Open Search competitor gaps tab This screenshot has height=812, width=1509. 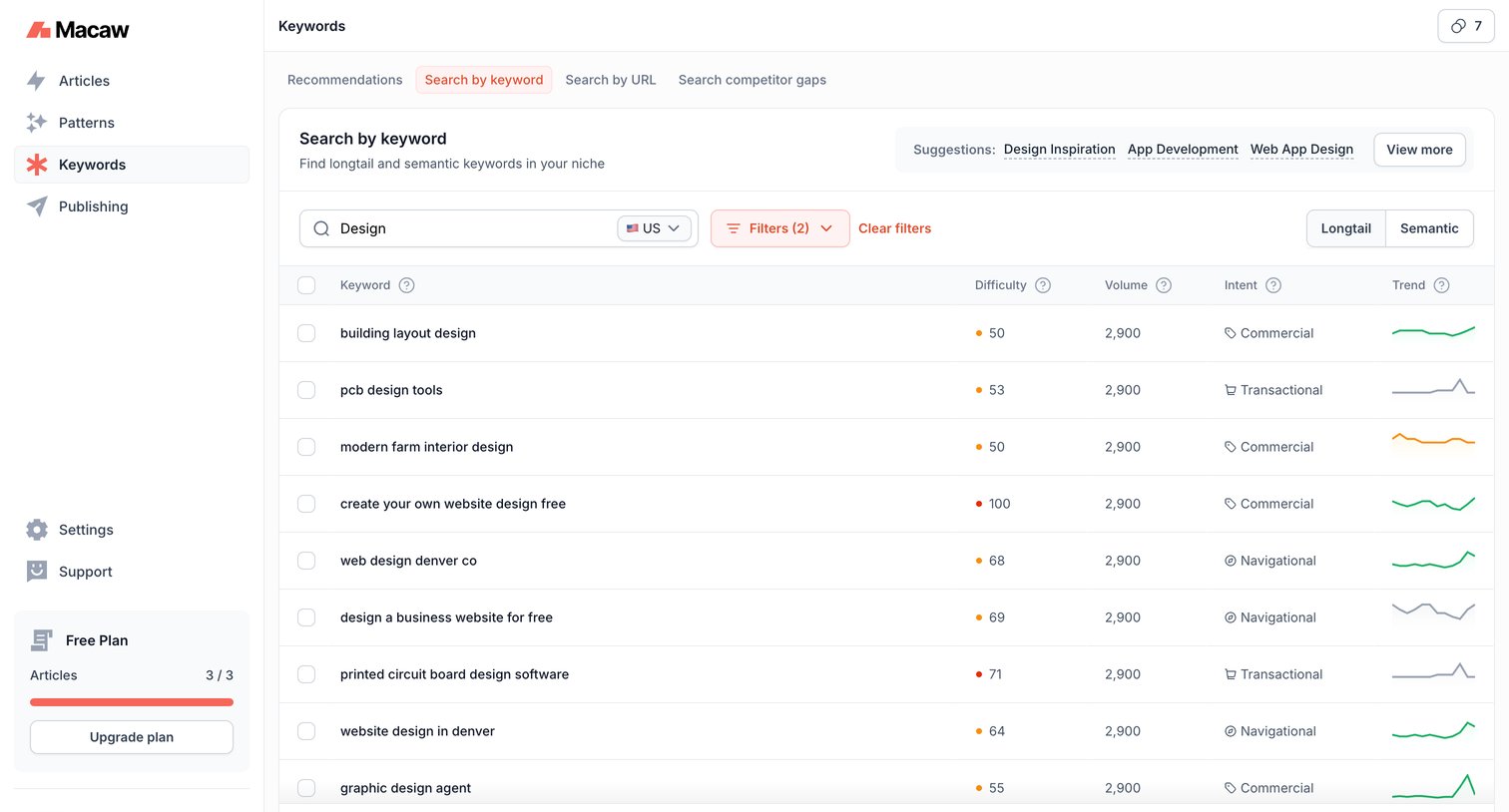(x=753, y=80)
